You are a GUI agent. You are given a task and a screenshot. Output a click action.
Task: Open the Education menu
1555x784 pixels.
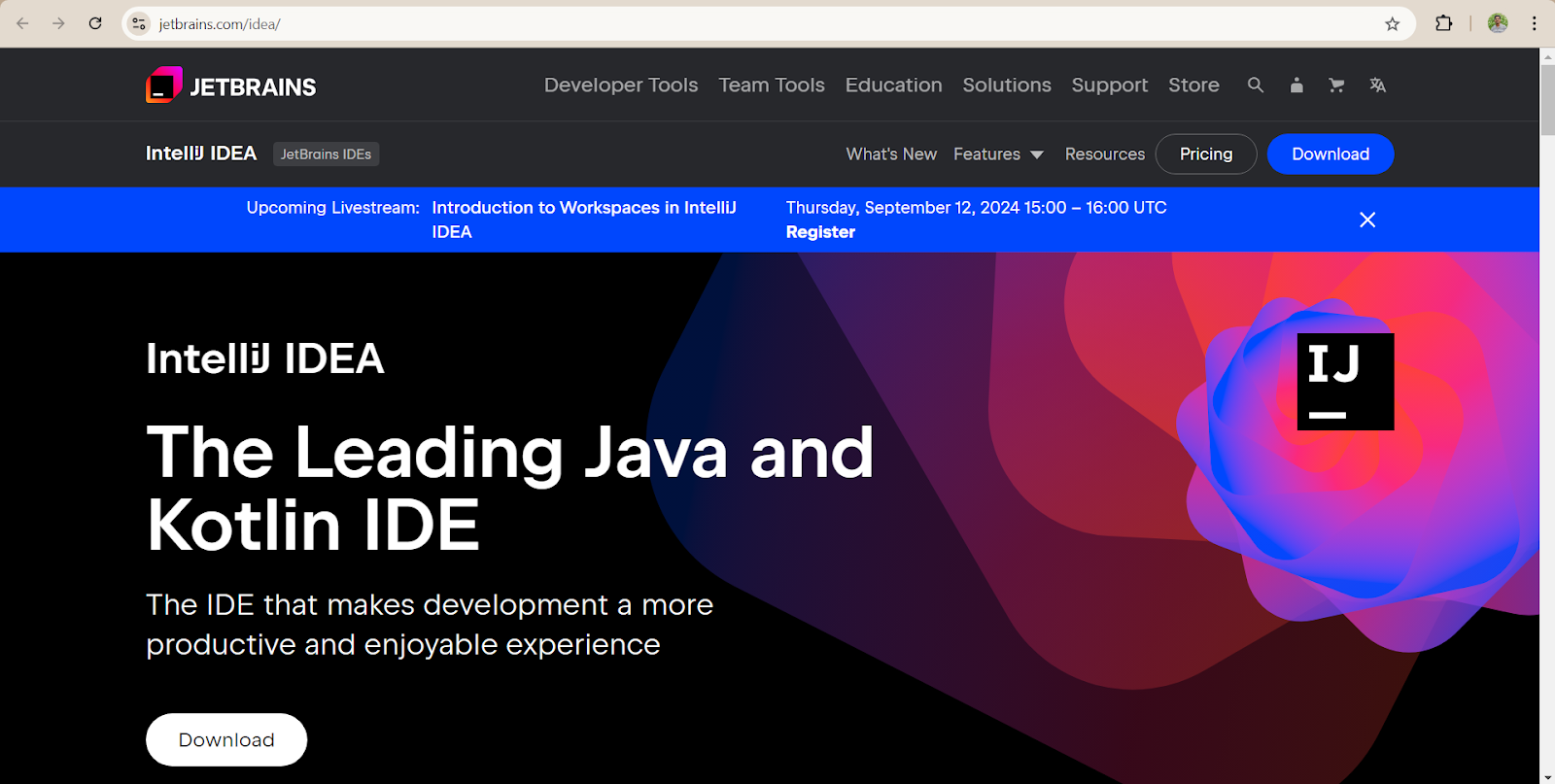[894, 85]
